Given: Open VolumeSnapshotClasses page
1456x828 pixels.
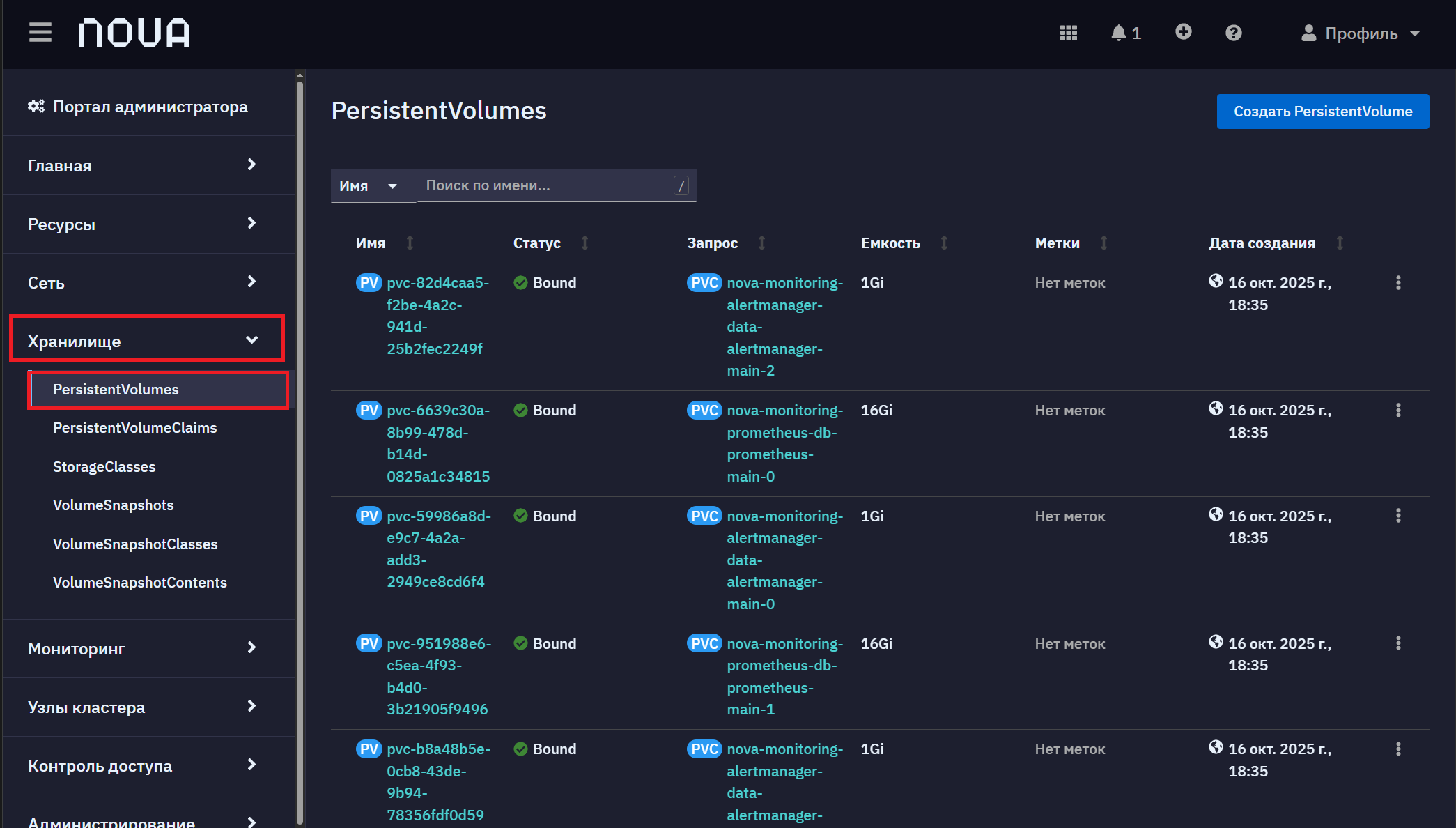Looking at the screenshot, I should tap(135, 544).
